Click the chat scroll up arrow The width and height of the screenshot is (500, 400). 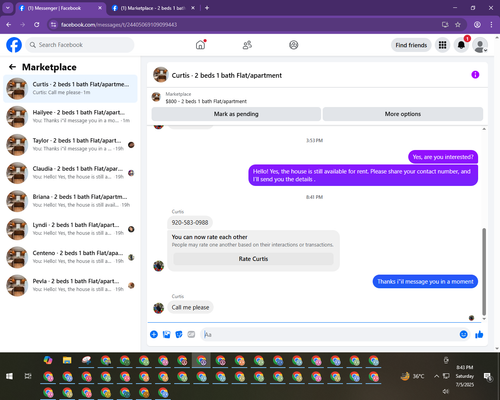coord(484,129)
